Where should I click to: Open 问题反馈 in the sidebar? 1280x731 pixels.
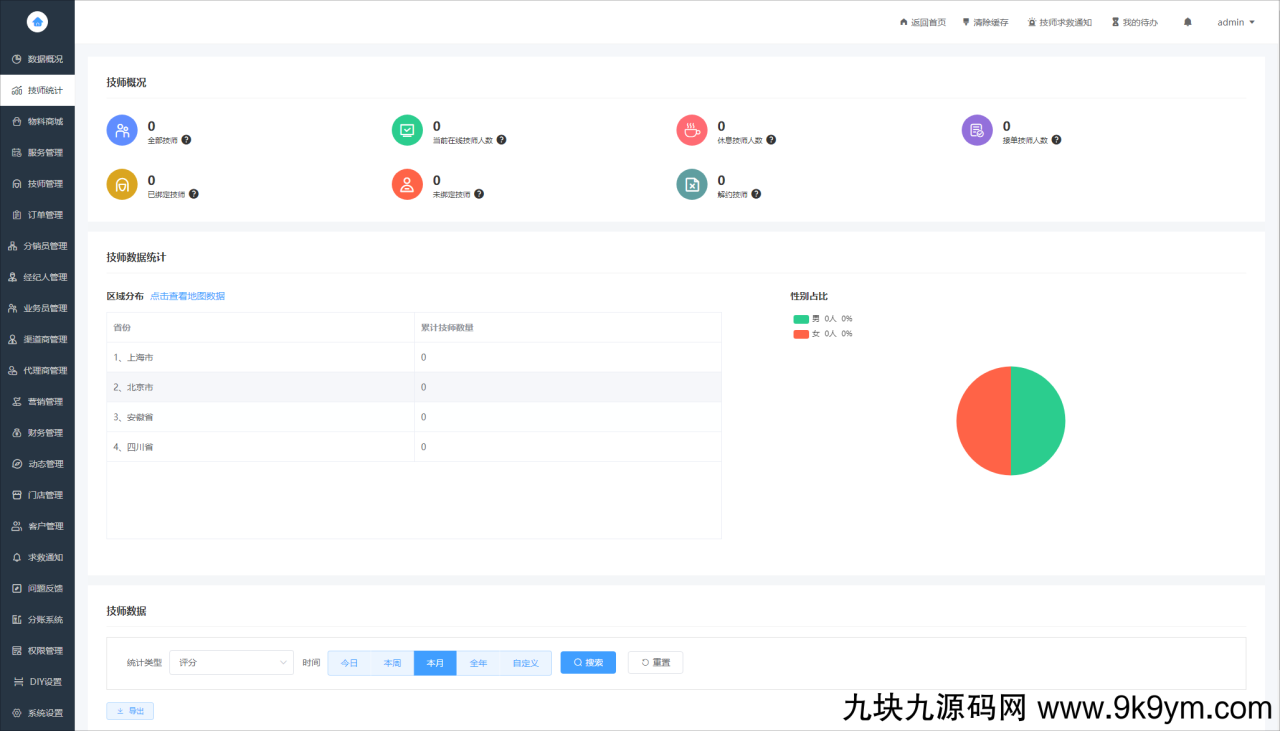point(37,588)
